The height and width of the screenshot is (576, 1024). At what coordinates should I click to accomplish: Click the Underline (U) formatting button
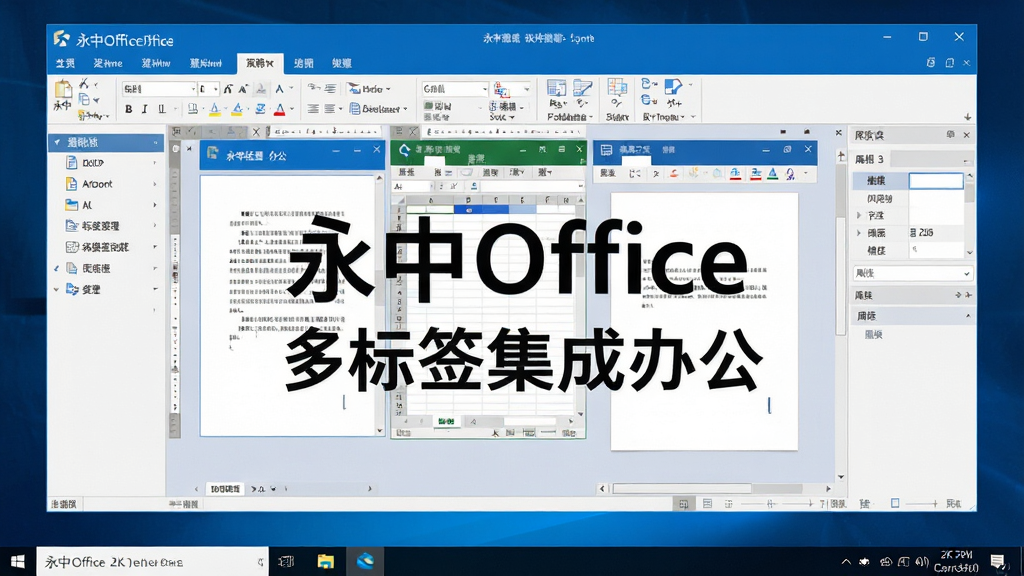161,109
